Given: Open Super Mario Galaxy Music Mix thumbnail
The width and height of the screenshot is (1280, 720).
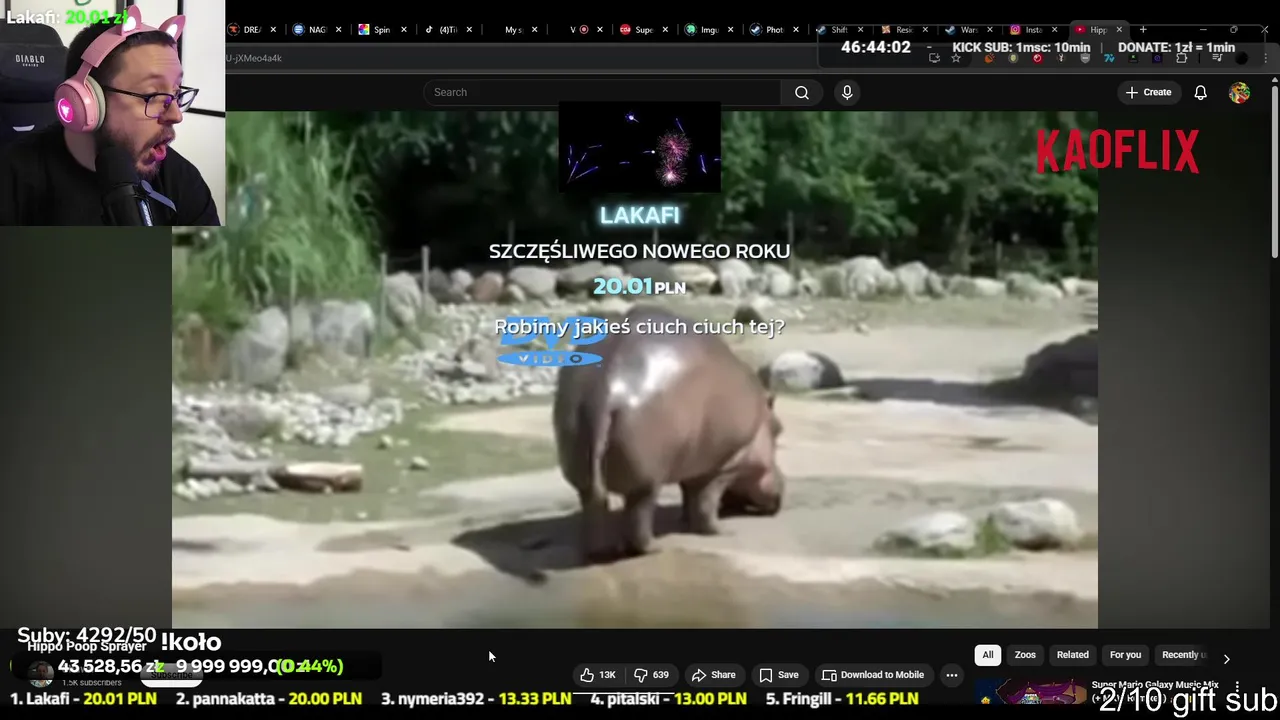Looking at the screenshot, I should click(x=1030, y=692).
